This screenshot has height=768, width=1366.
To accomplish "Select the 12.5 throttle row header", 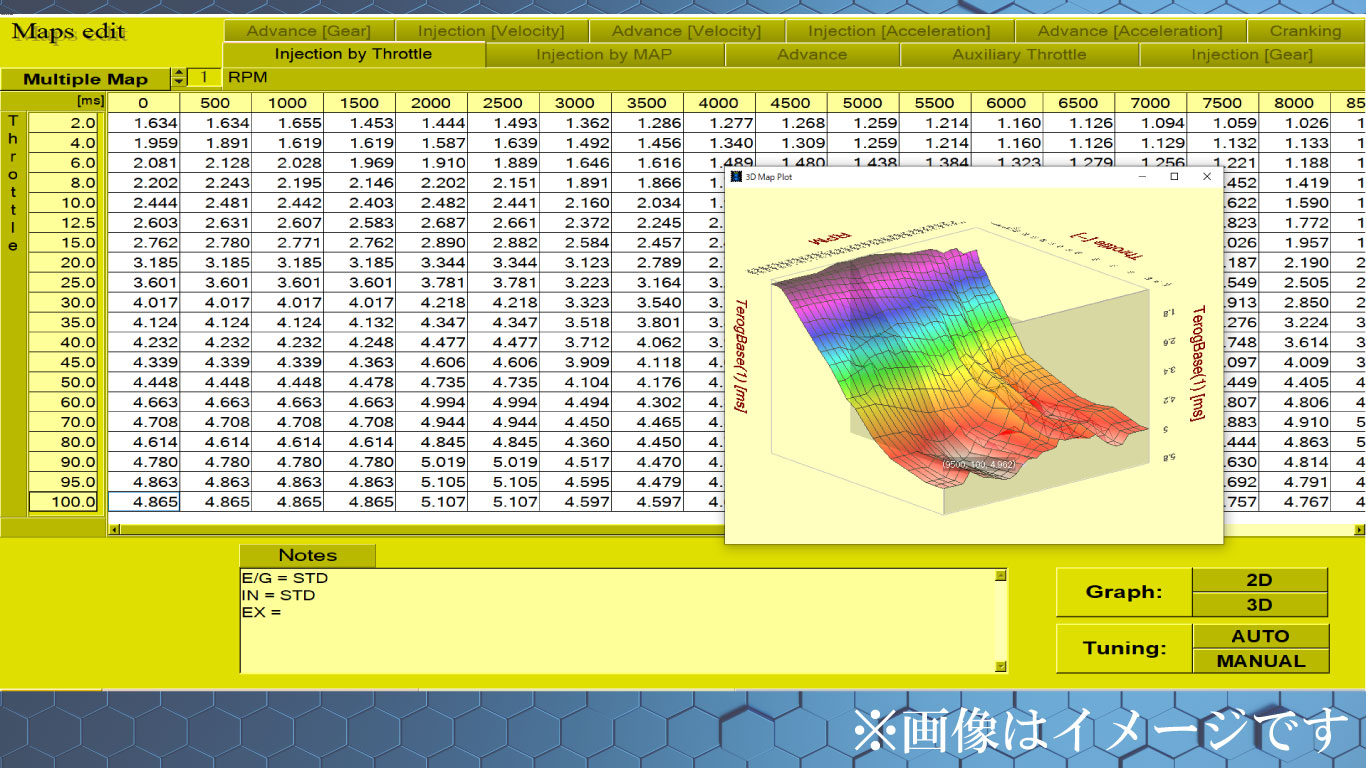I will (x=63, y=223).
